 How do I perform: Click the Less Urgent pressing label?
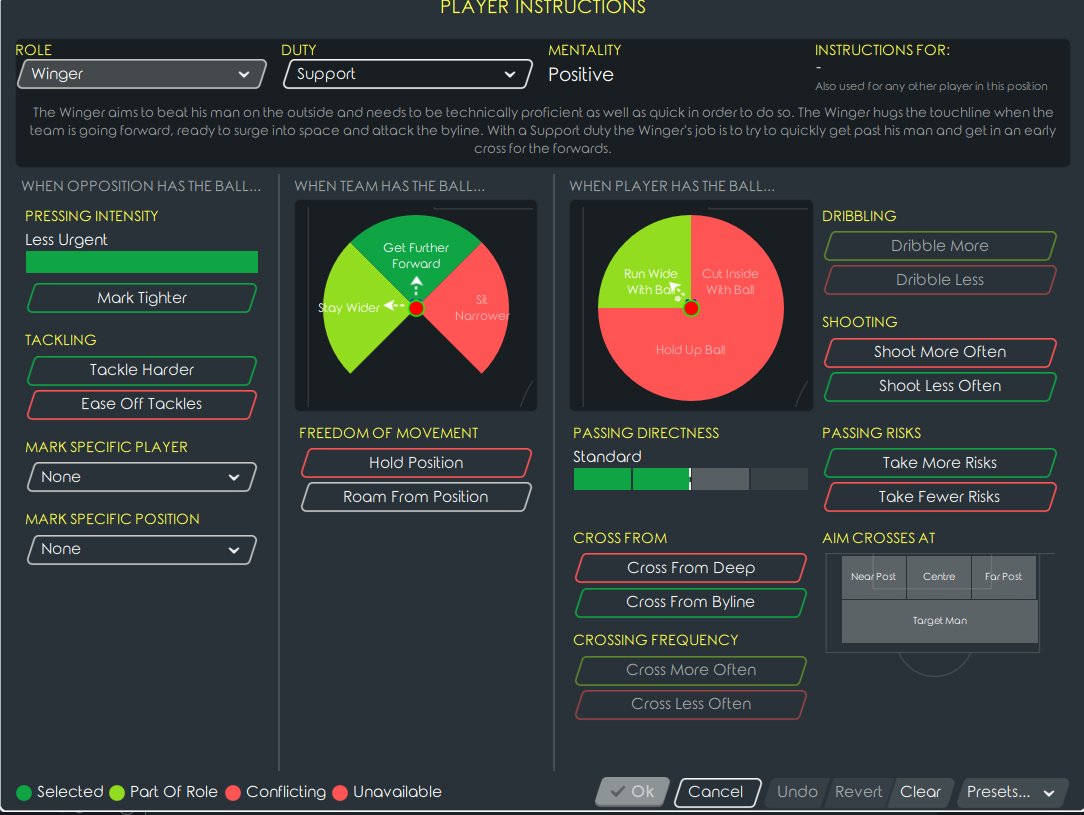click(66, 240)
